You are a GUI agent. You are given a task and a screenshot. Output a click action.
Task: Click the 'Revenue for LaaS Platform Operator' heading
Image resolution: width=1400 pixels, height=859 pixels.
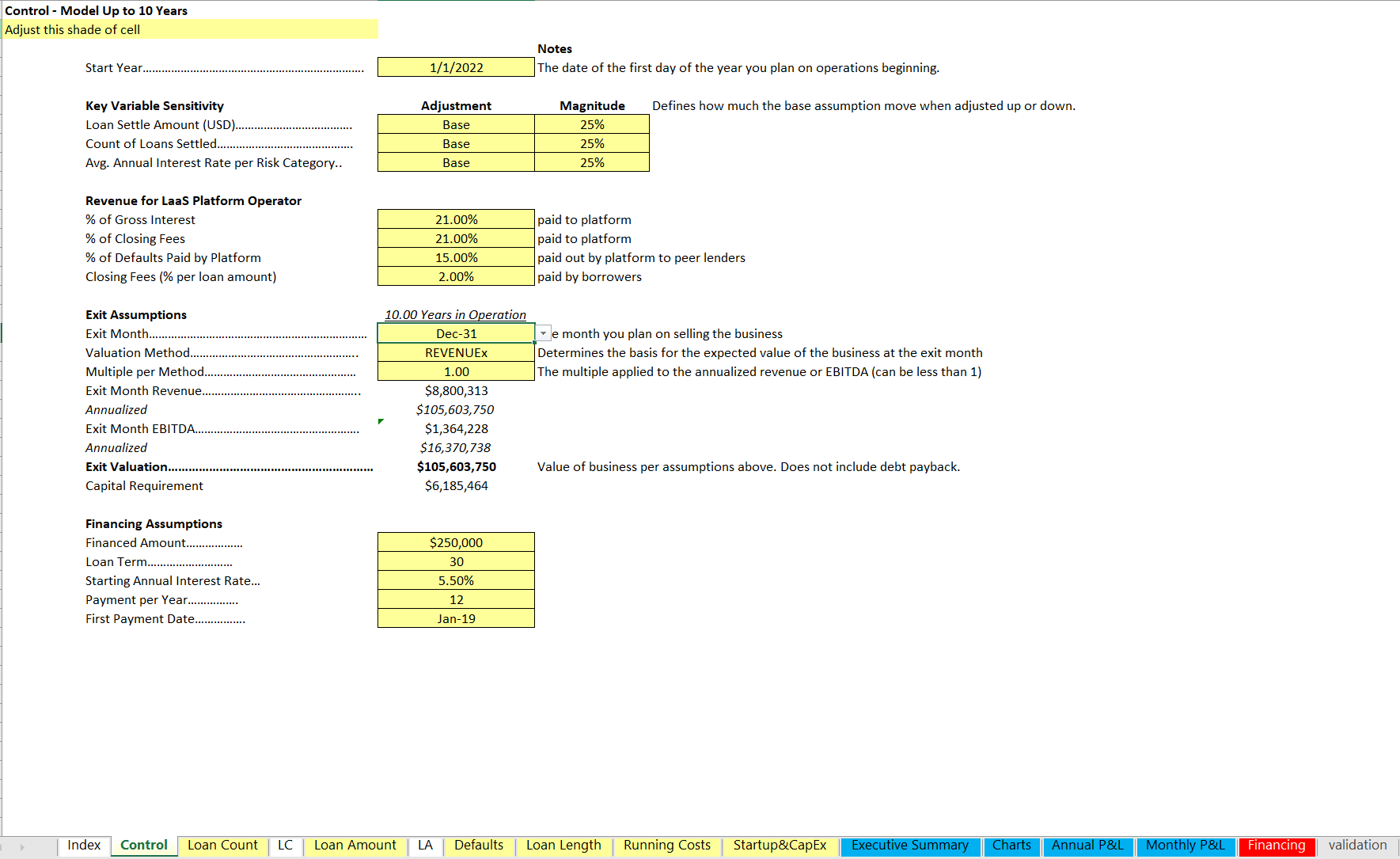(193, 200)
